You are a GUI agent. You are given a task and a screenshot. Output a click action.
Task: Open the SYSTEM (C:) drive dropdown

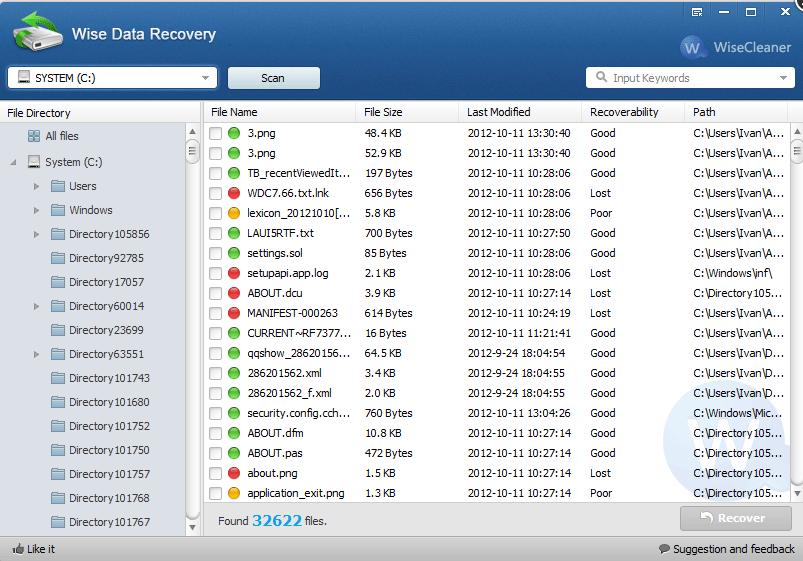click(x=205, y=78)
